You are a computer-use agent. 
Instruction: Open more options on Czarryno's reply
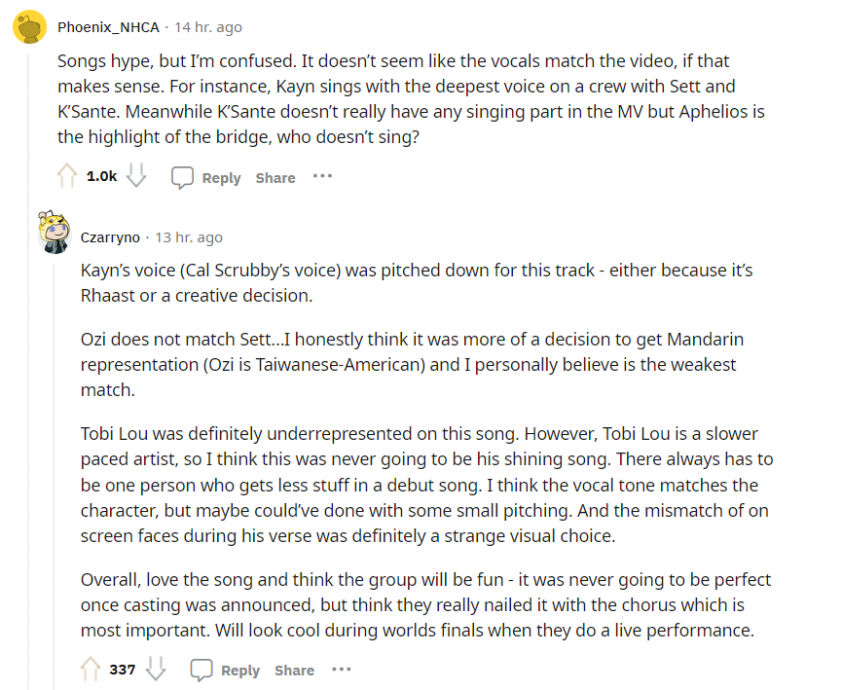[x=342, y=669]
